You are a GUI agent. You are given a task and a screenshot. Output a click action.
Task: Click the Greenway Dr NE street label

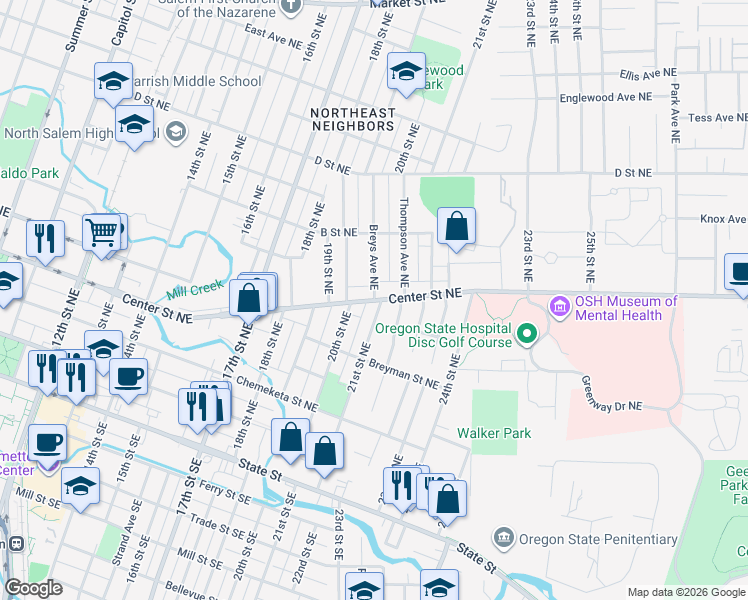(x=612, y=396)
